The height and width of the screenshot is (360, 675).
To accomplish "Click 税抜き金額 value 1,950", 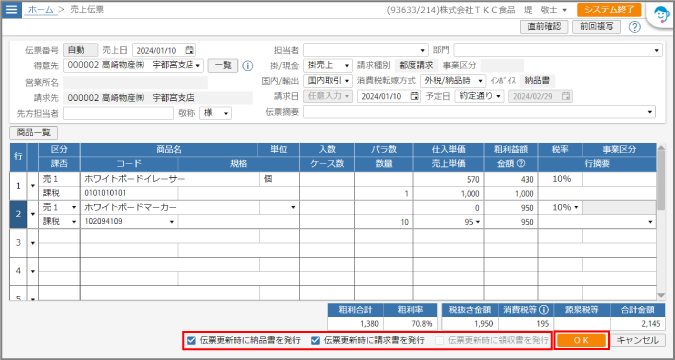I will pyautogui.click(x=470, y=323).
